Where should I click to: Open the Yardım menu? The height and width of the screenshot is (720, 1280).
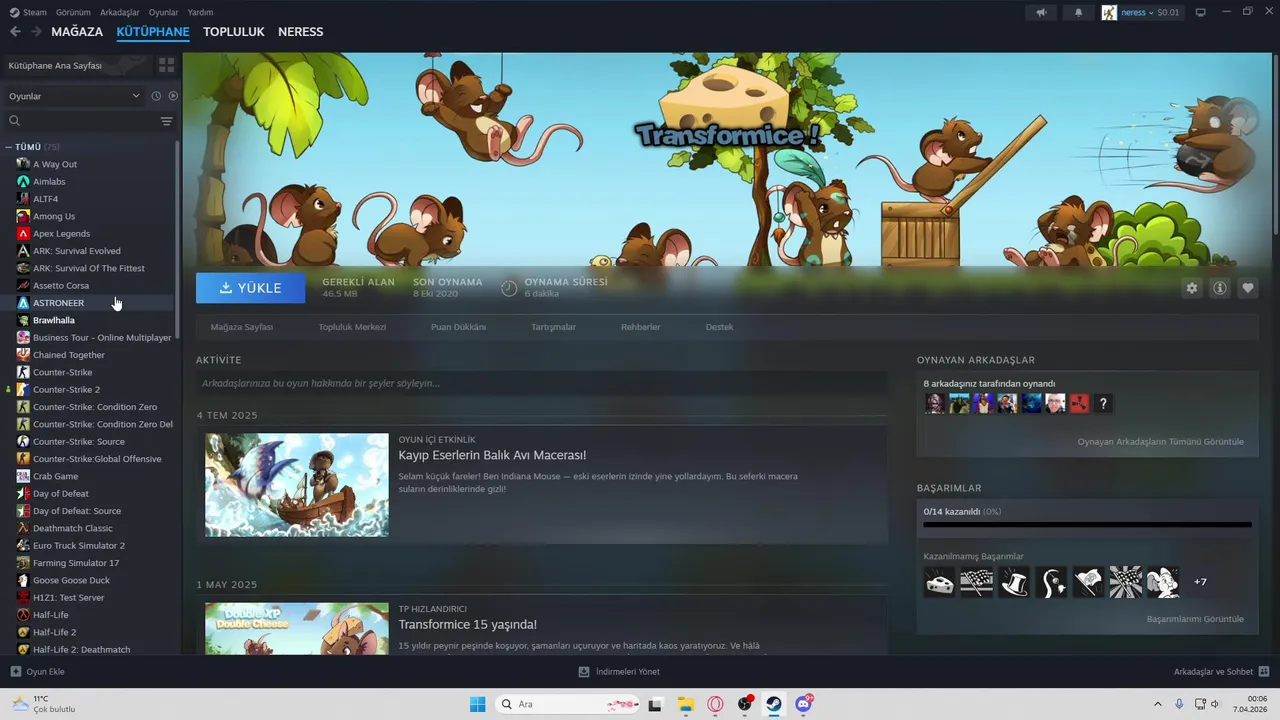(200, 12)
